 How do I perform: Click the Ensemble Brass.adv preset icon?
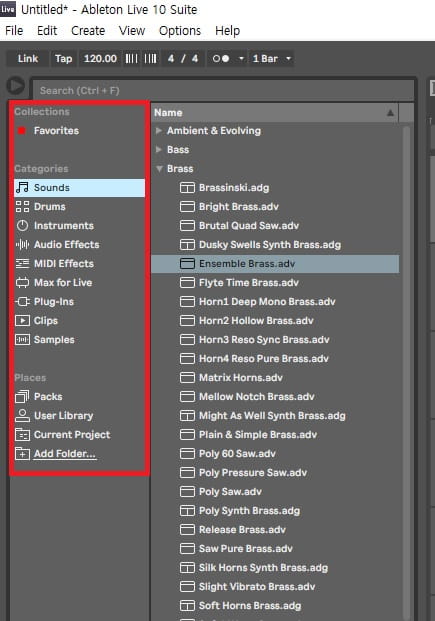(187, 264)
